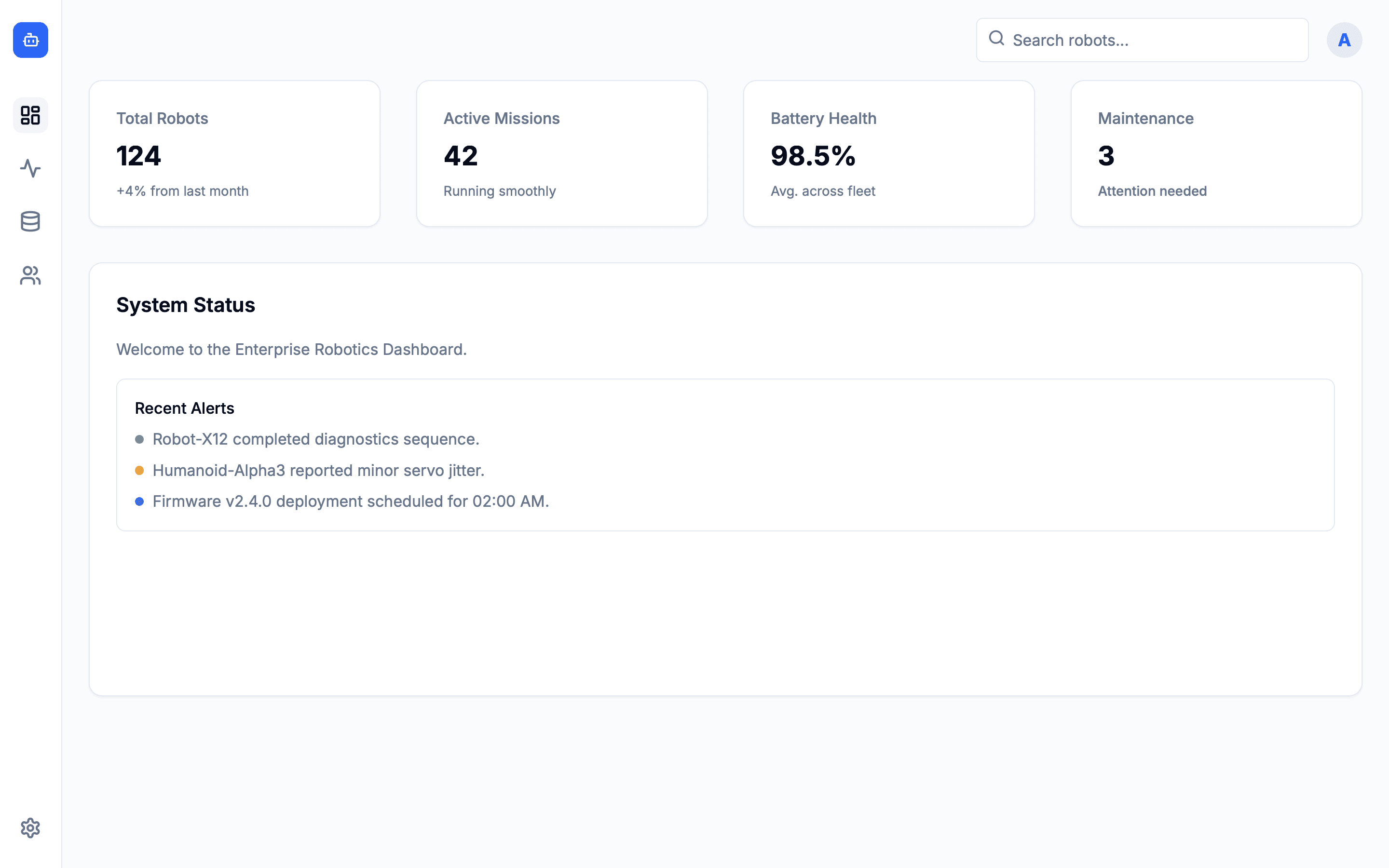Image resolution: width=1389 pixels, height=868 pixels.
Task: Open the settings gear icon
Action: [30, 828]
